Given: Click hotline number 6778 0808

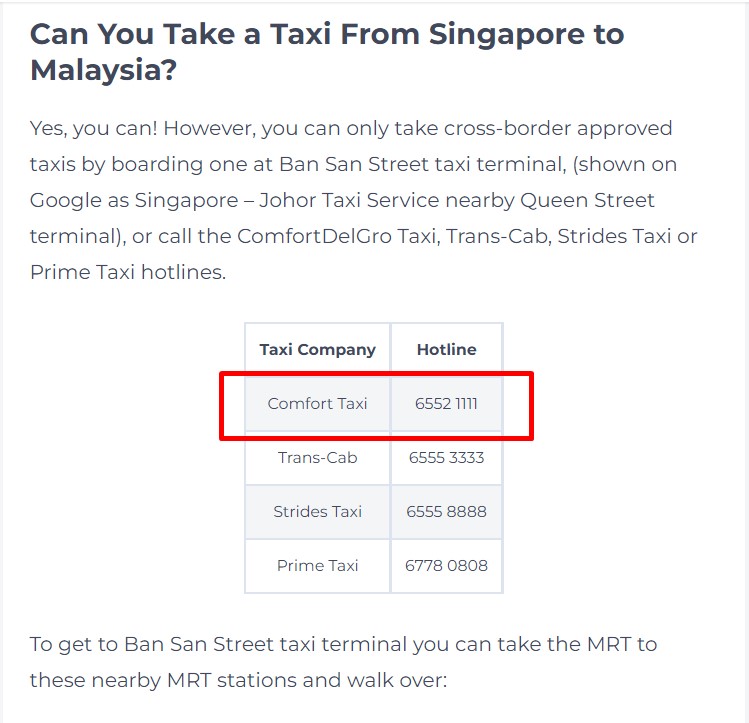Looking at the screenshot, I should [x=447, y=565].
